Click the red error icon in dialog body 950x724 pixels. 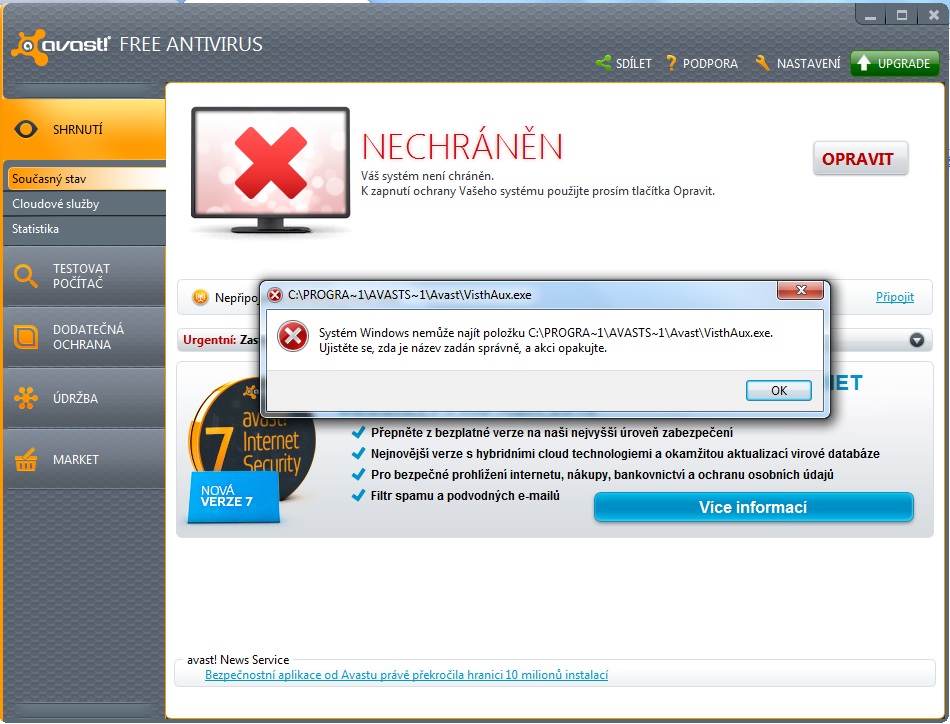click(293, 336)
